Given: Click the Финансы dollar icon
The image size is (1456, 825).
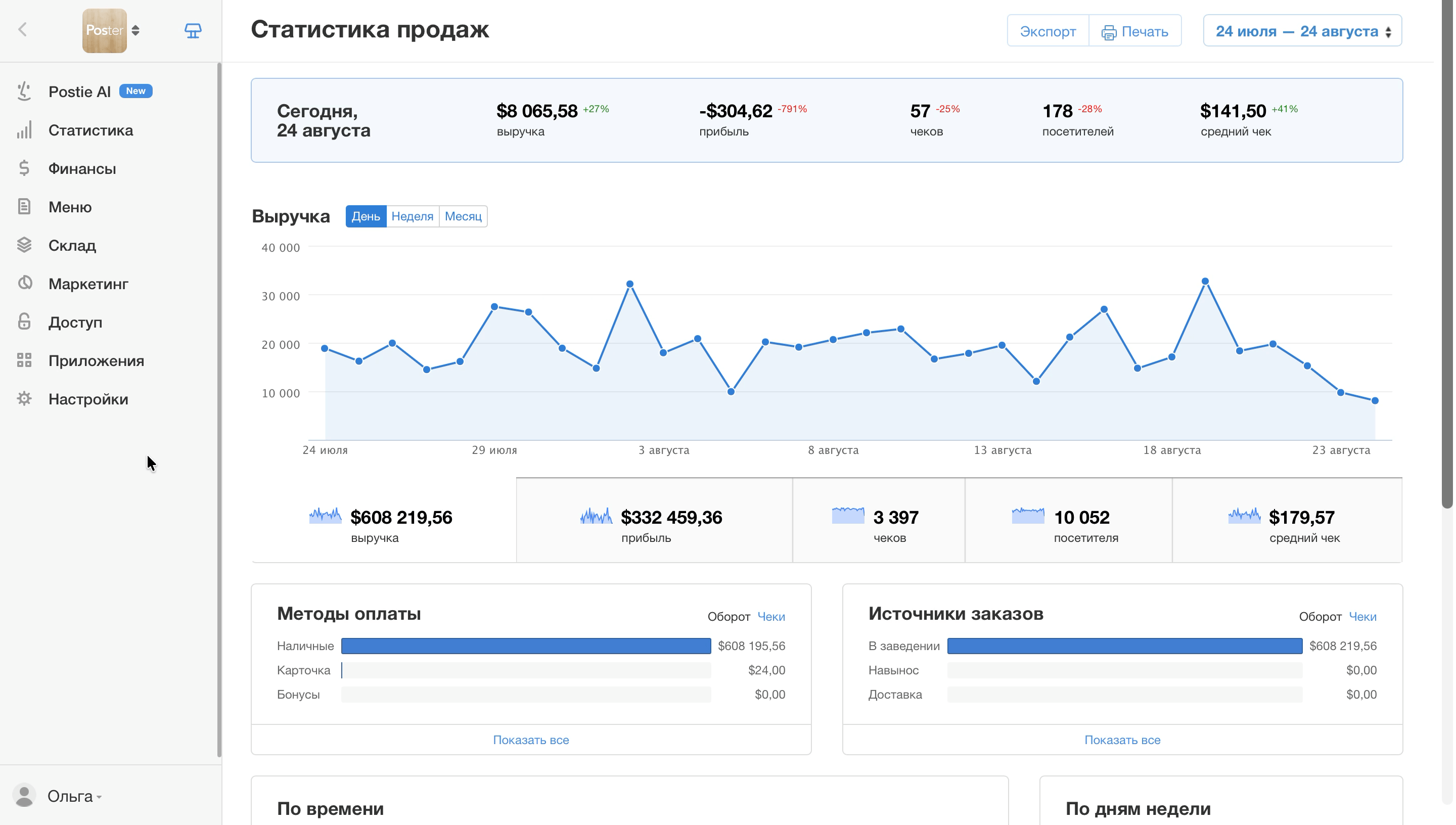Looking at the screenshot, I should pyautogui.click(x=24, y=168).
